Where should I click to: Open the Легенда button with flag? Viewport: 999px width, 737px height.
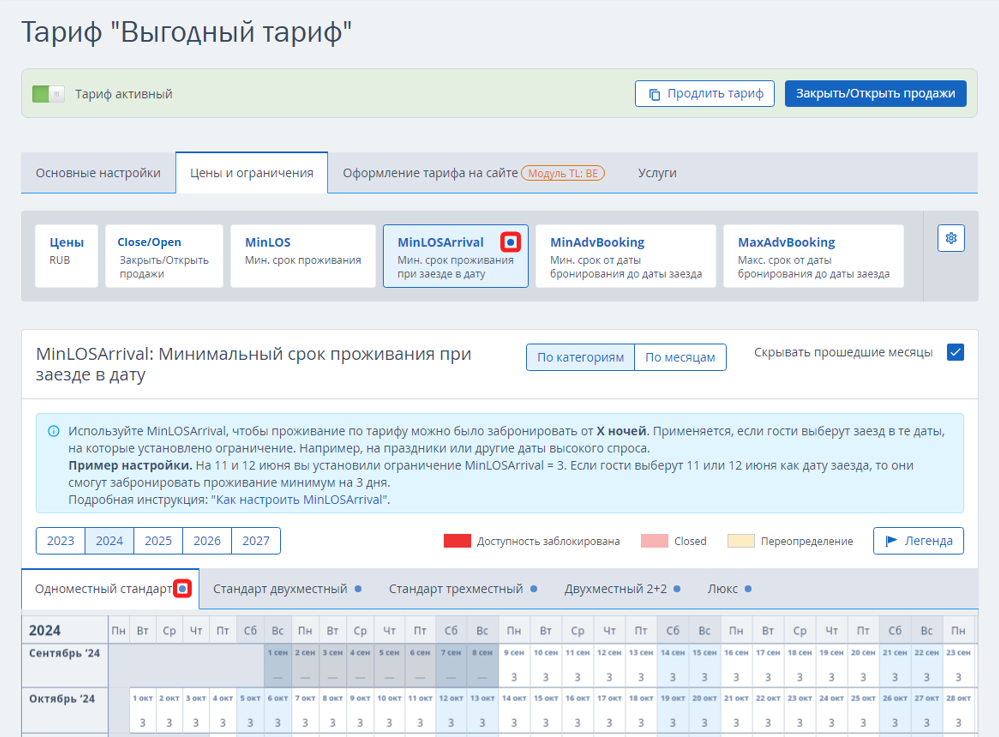[918, 541]
